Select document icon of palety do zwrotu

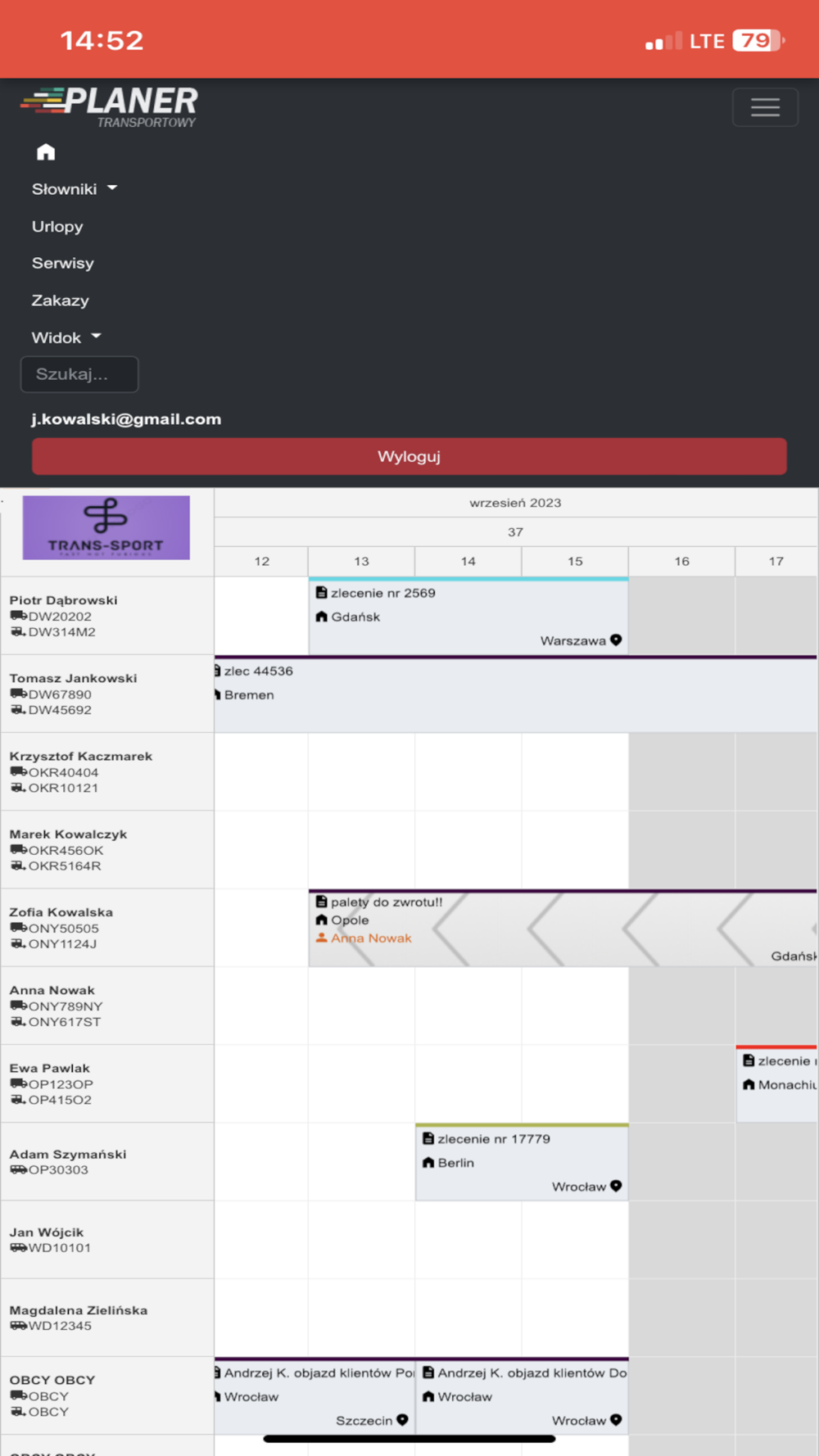coord(321,902)
